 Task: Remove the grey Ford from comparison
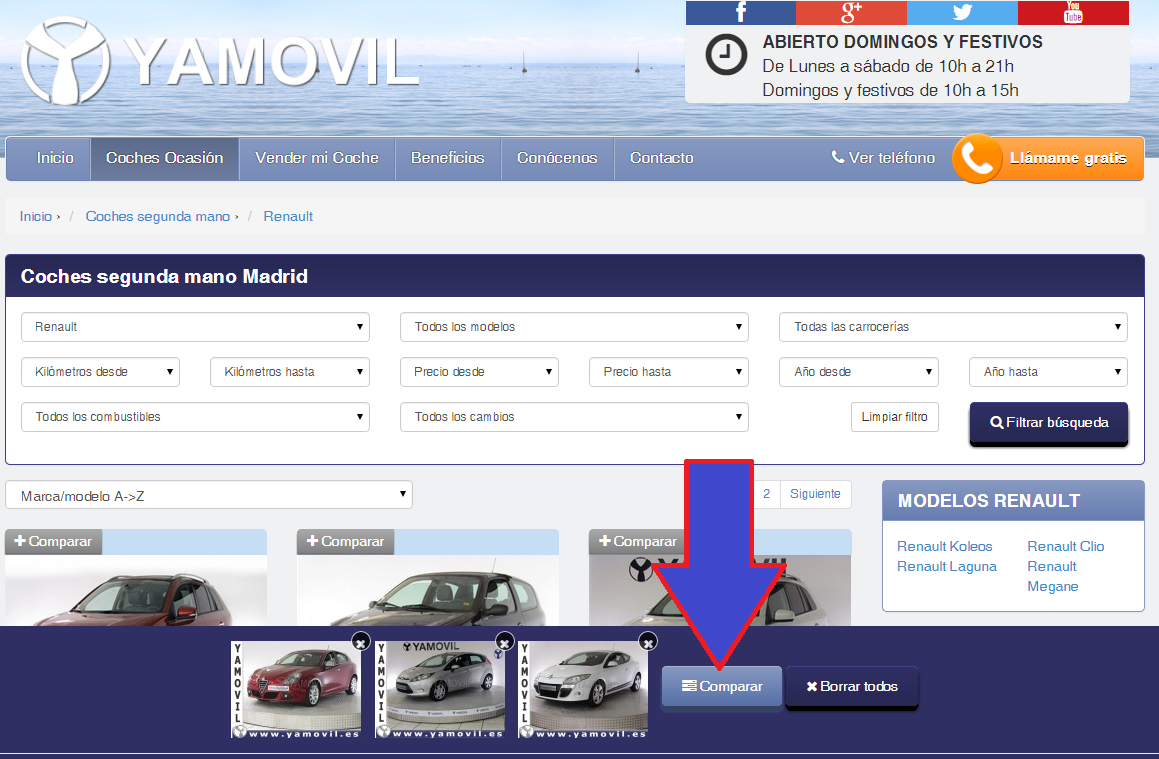tap(503, 642)
